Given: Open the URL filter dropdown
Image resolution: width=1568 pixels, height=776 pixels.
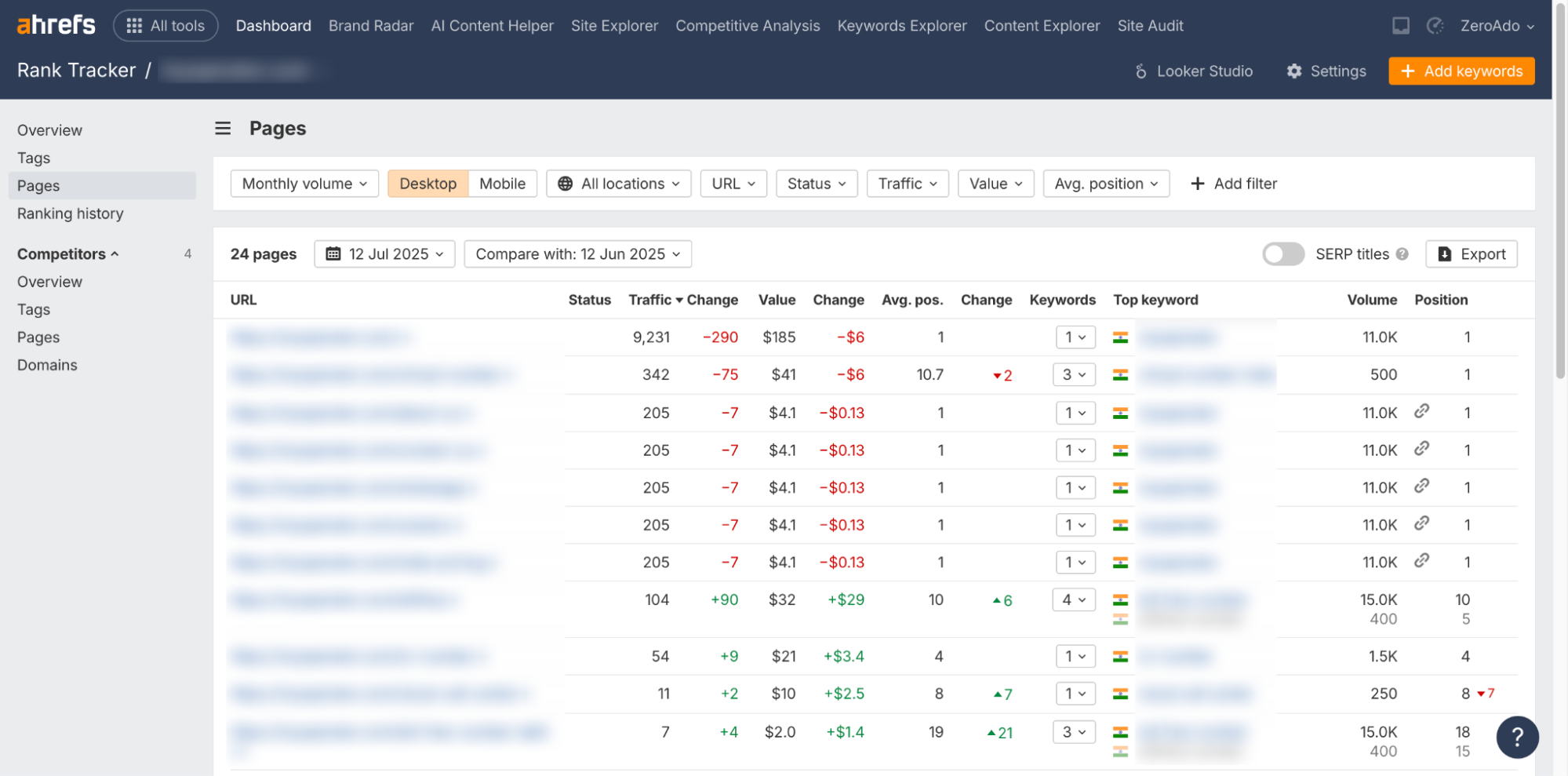Looking at the screenshot, I should 733,184.
